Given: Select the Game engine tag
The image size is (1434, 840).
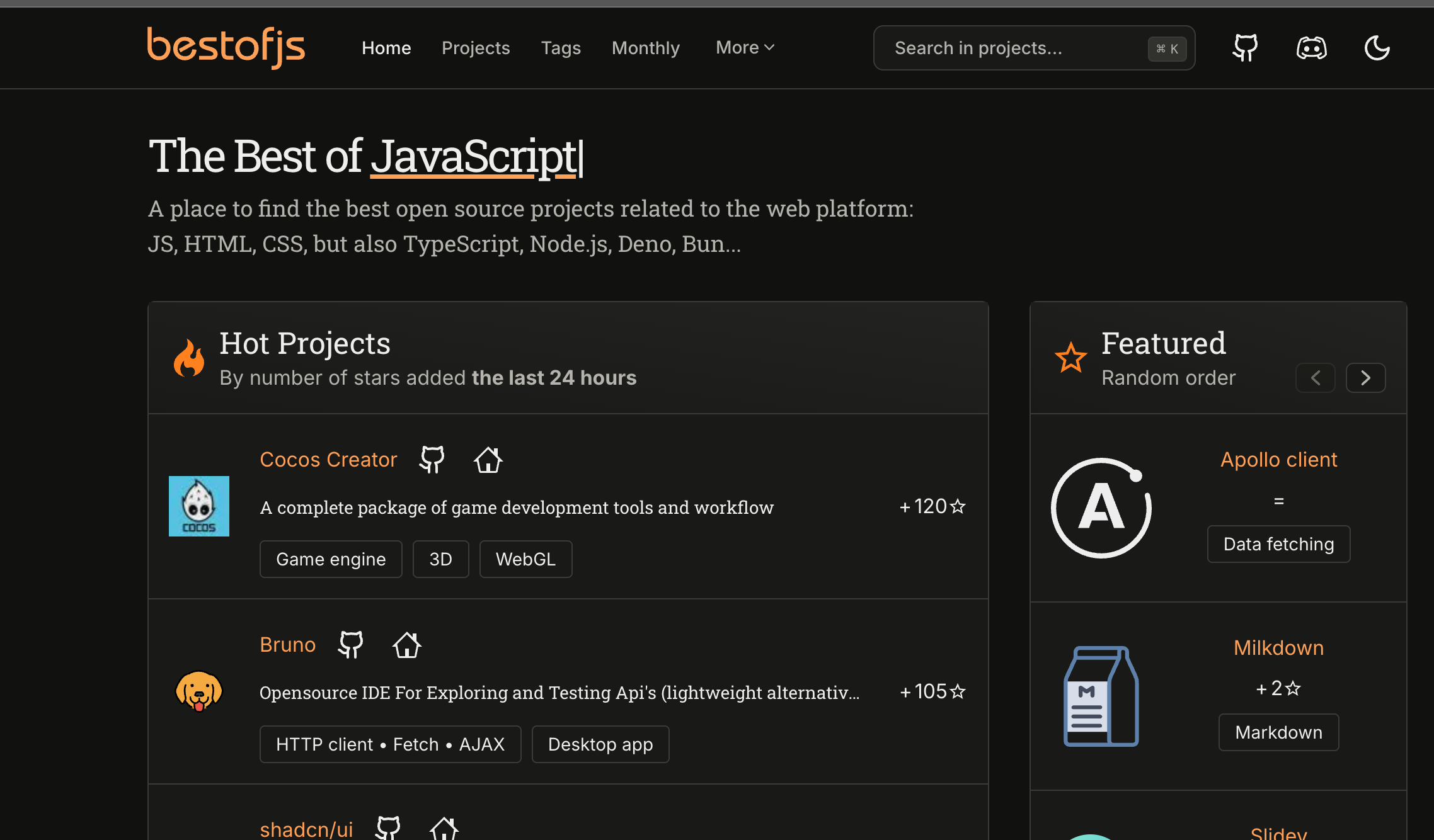Looking at the screenshot, I should click(x=331, y=559).
